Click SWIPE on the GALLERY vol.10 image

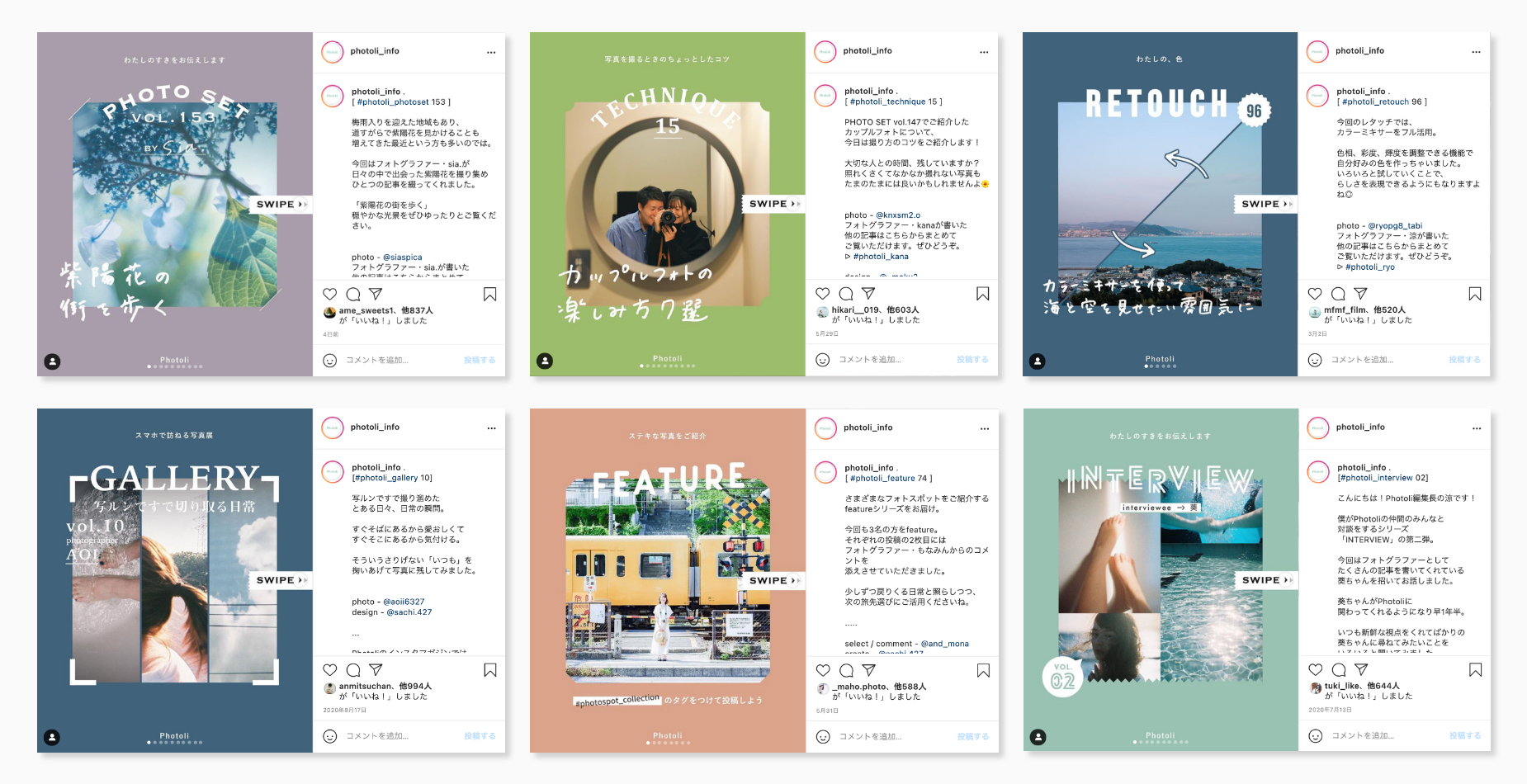281,580
